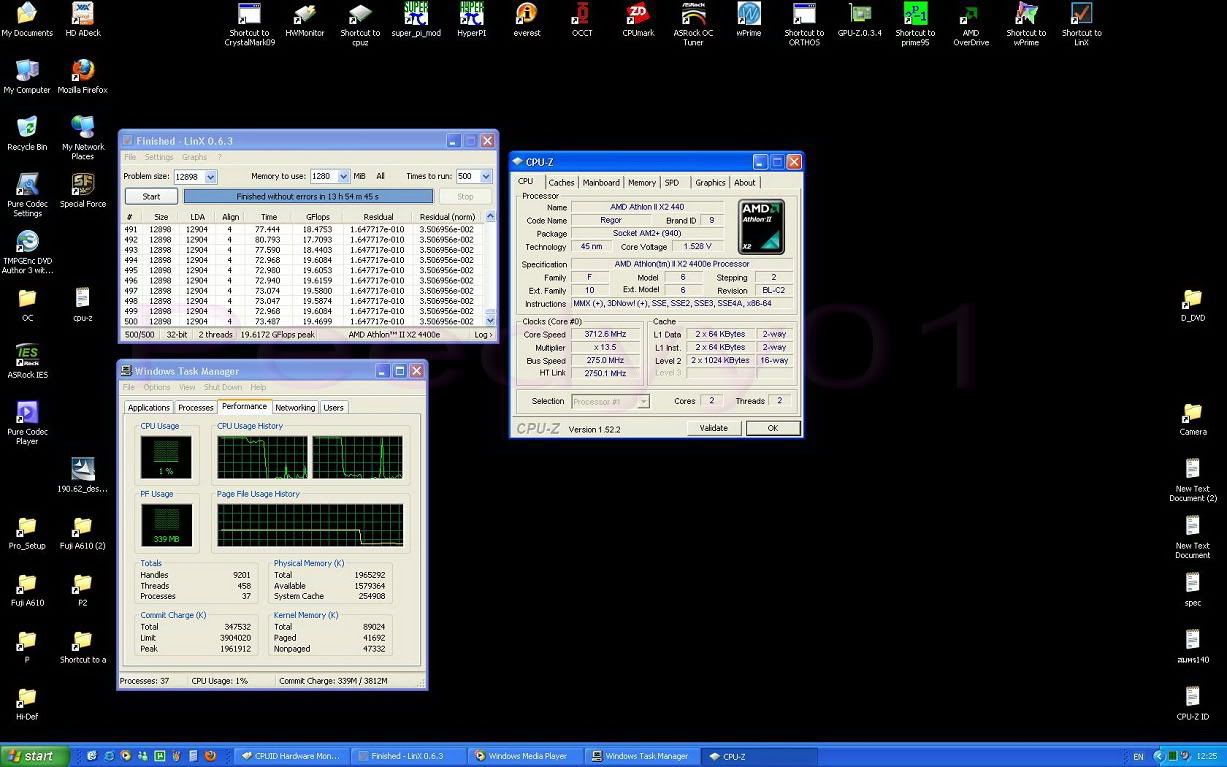Open the Camera folder on desktop
The width and height of the screenshot is (1227, 767).
1192,420
